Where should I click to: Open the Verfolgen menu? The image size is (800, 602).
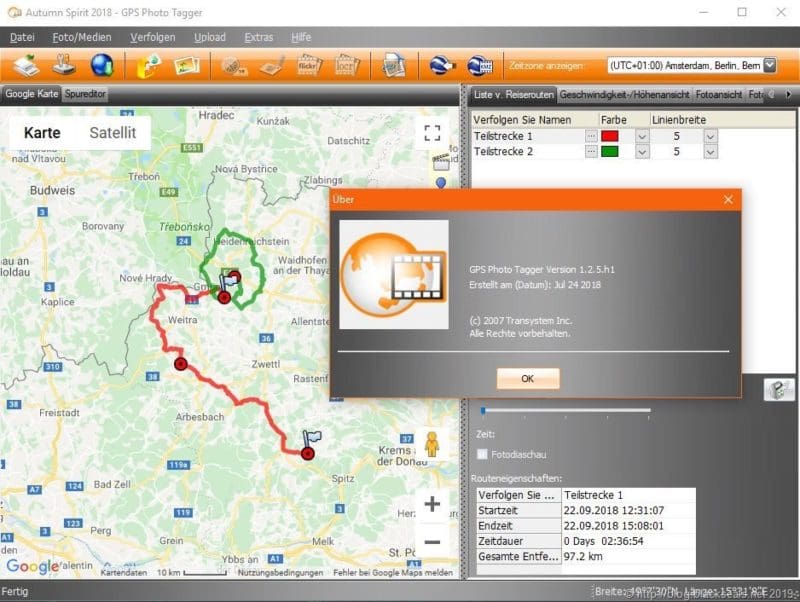coord(153,37)
